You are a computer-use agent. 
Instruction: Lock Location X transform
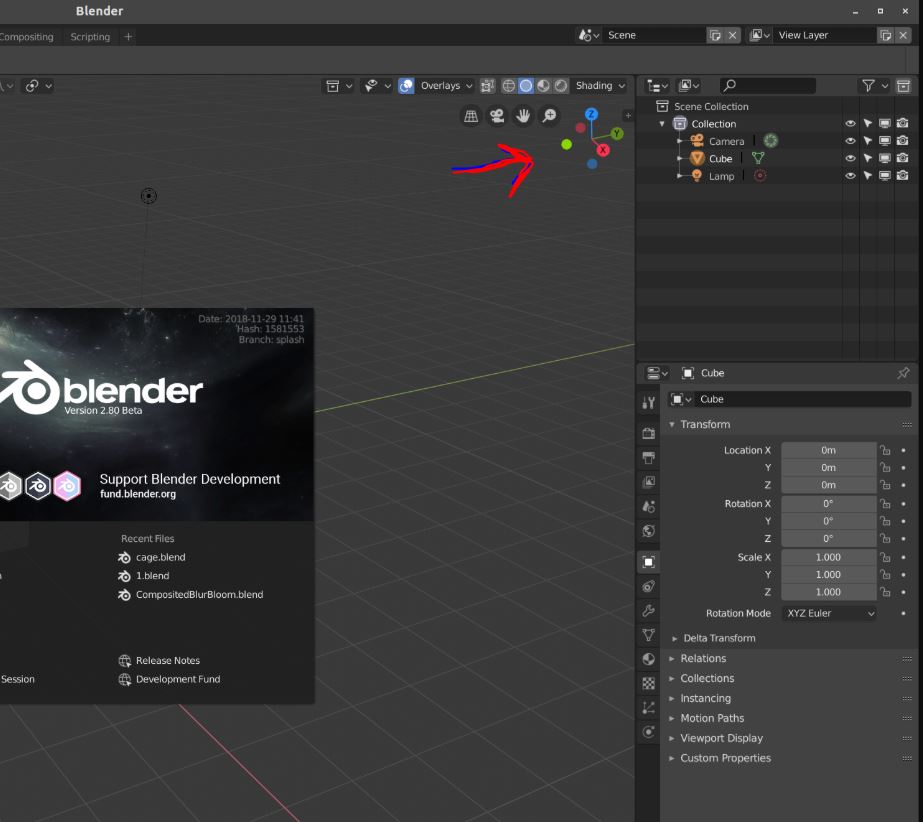pyautogui.click(x=885, y=450)
